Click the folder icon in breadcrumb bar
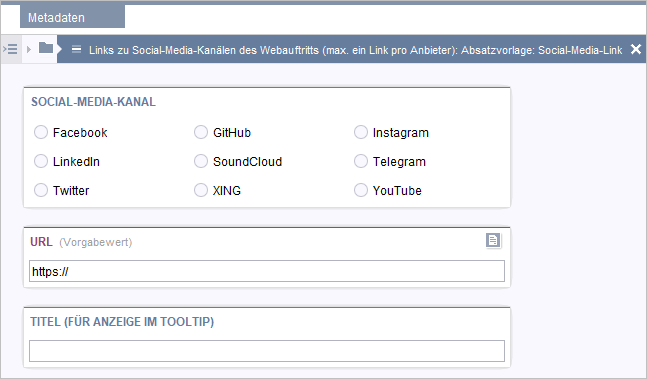The image size is (647, 379). pyautogui.click(x=46, y=48)
